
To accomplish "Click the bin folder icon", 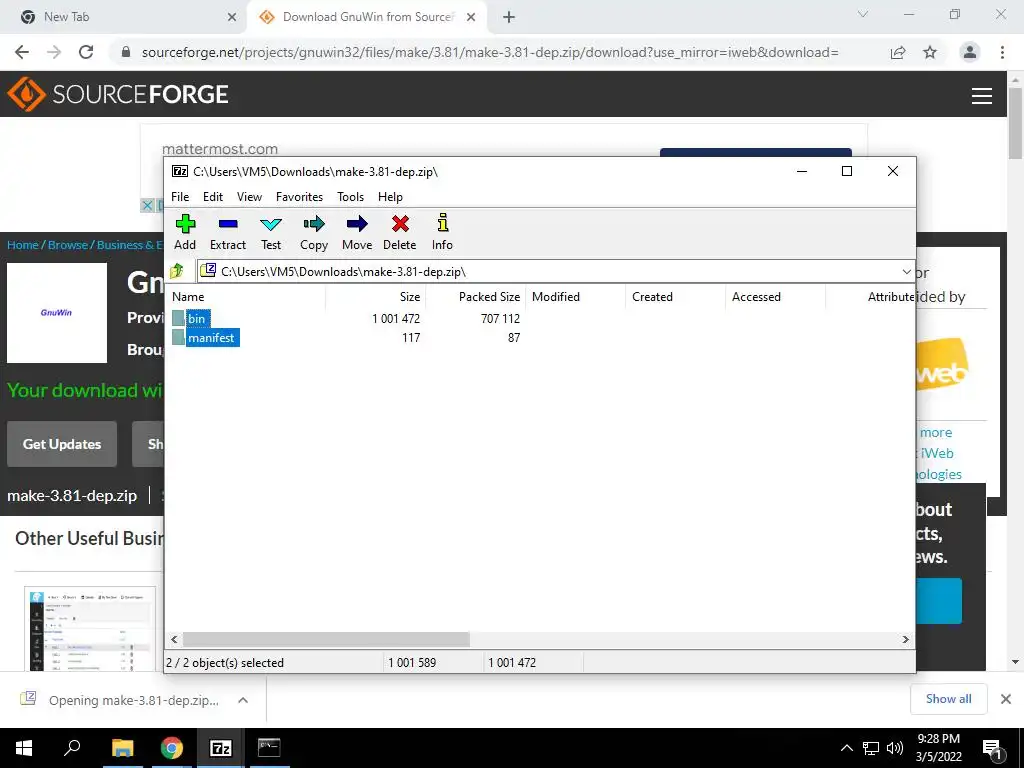I will 178,318.
